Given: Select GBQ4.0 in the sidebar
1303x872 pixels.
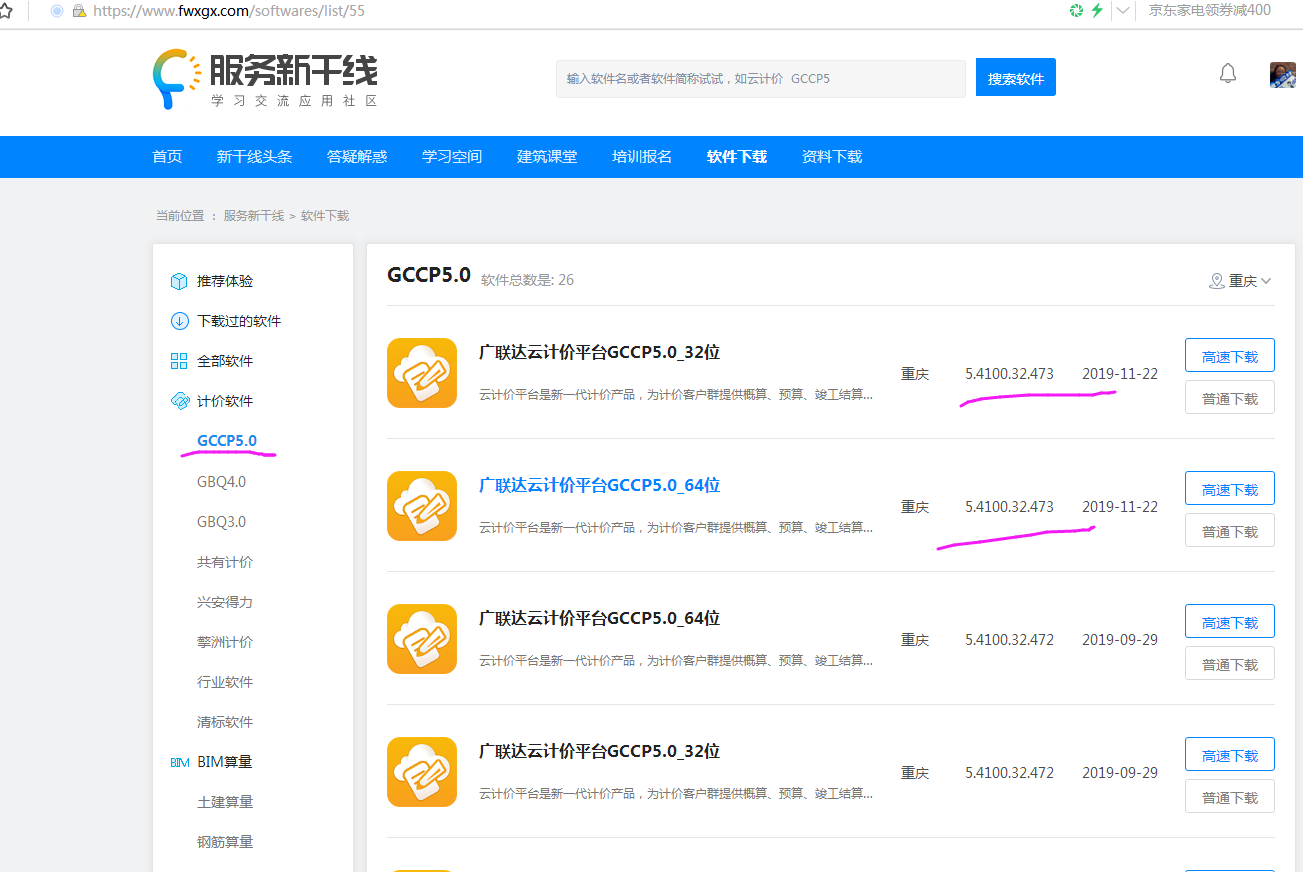Looking at the screenshot, I should tap(221, 482).
